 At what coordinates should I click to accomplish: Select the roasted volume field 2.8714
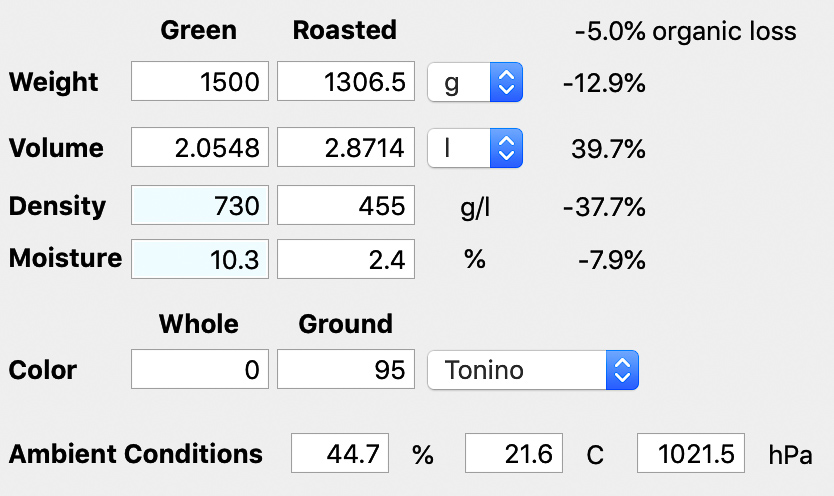pos(346,147)
